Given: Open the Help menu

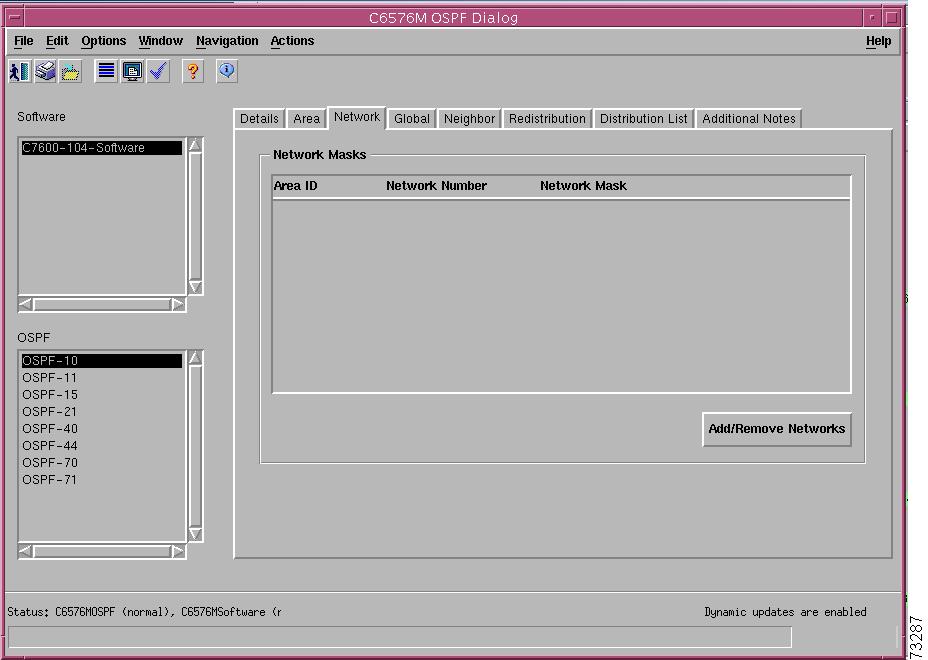Looking at the screenshot, I should (x=878, y=41).
